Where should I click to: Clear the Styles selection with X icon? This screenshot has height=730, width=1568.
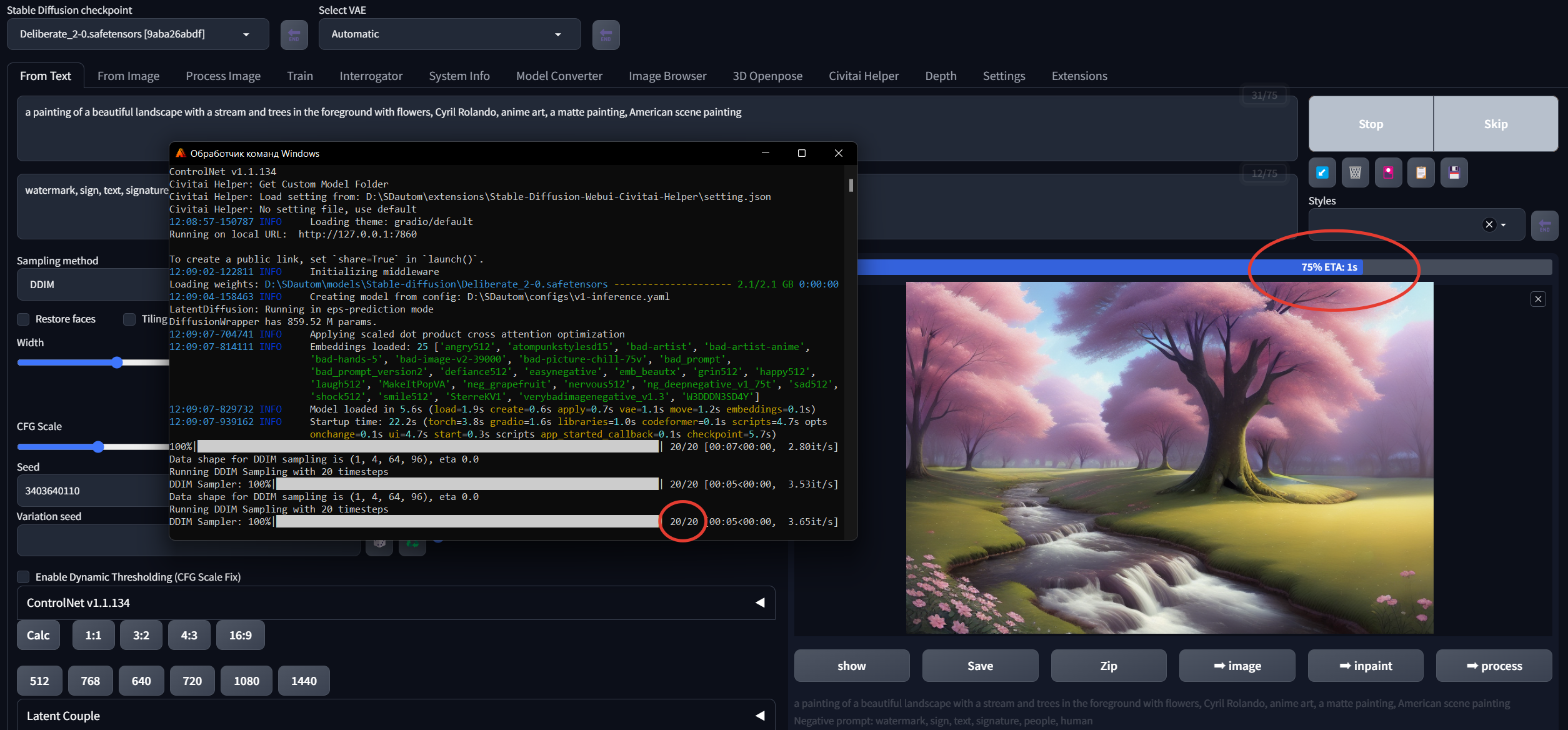pos(1489,225)
